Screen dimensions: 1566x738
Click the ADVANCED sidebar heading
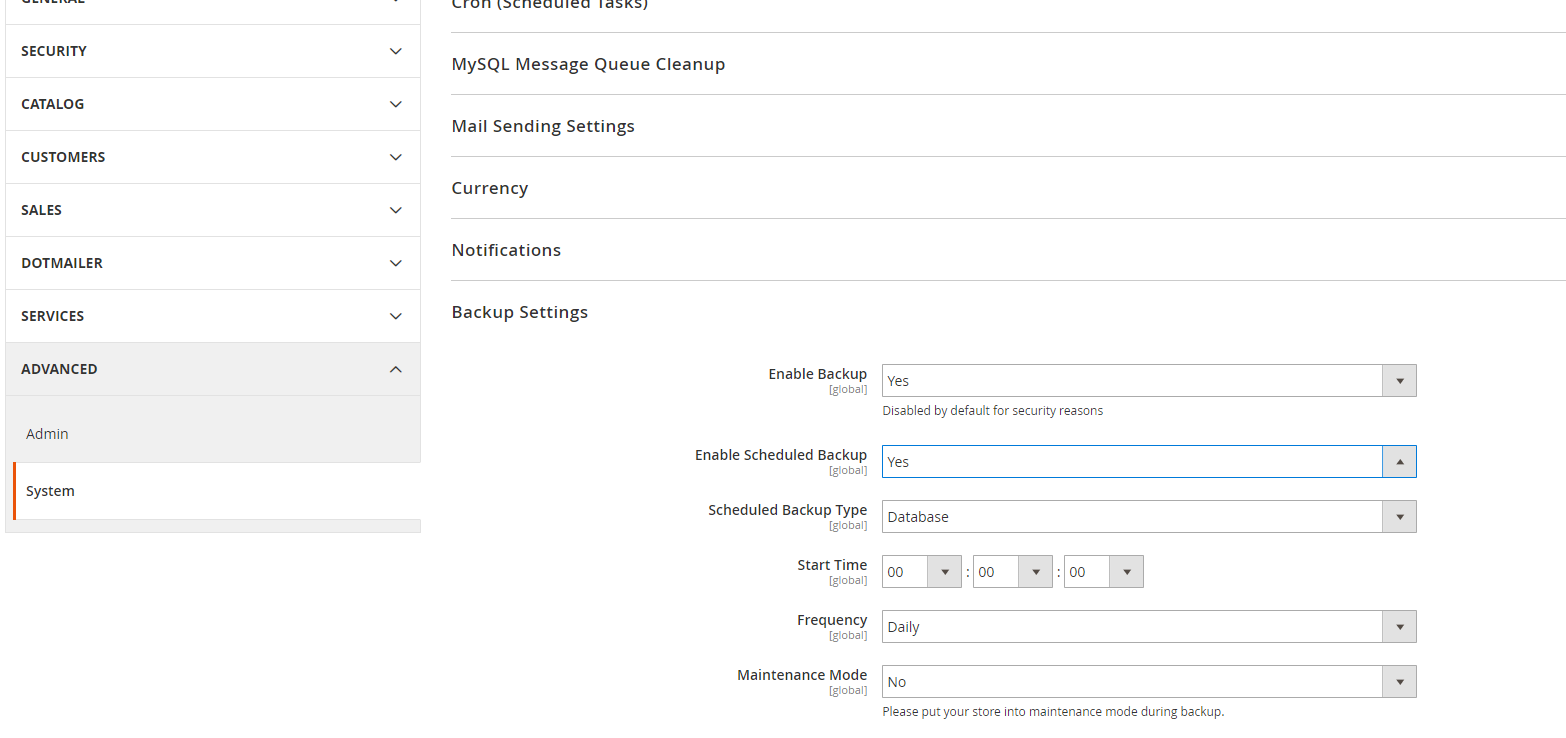[213, 369]
